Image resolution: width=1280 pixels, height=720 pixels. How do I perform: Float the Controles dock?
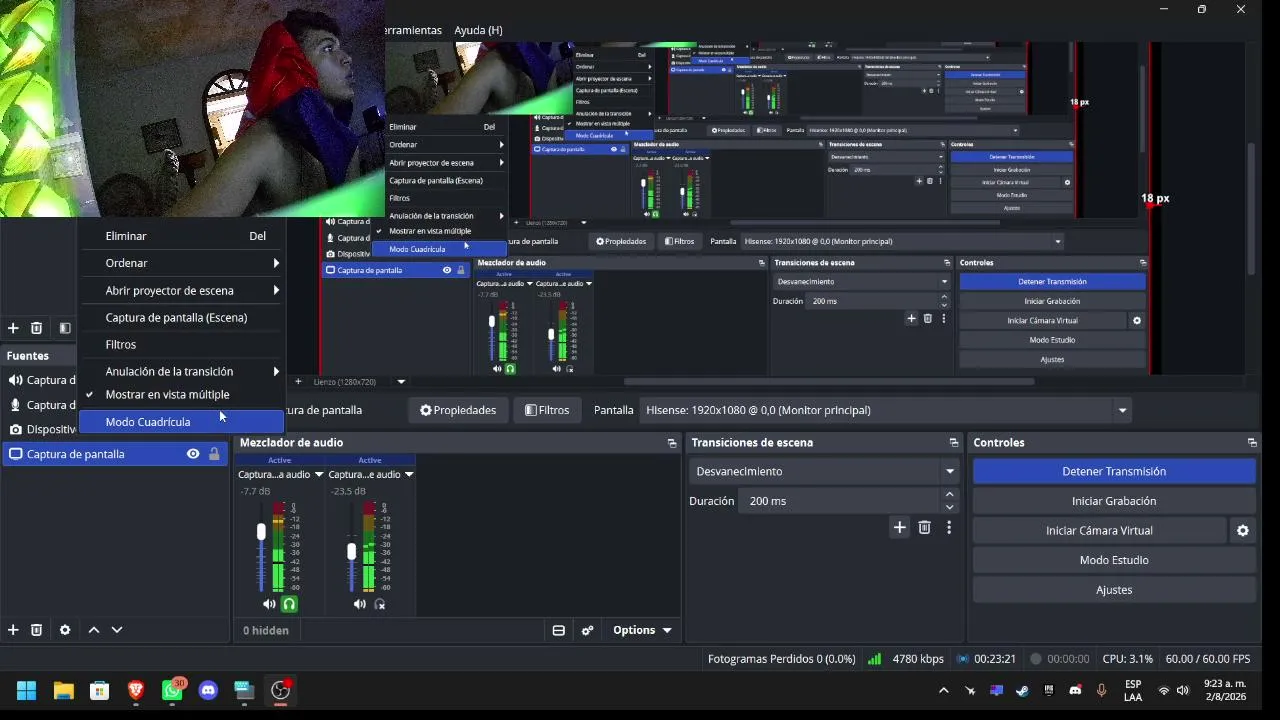[x=1252, y=443]
